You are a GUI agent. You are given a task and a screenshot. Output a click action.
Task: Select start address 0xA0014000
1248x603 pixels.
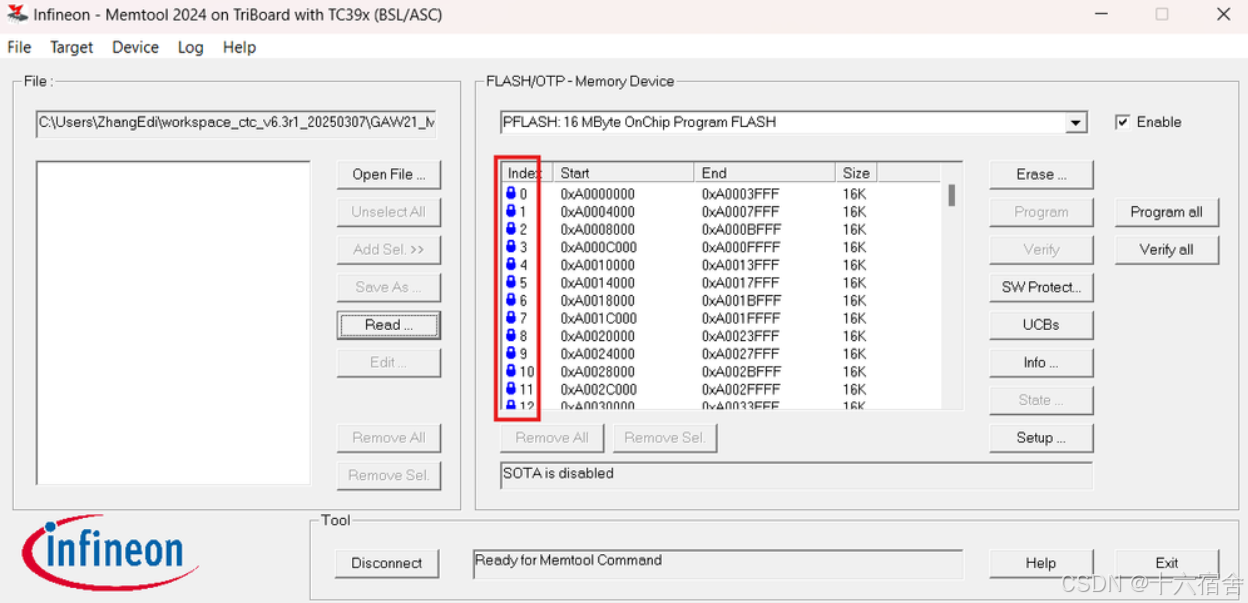(x=598, y=283)
